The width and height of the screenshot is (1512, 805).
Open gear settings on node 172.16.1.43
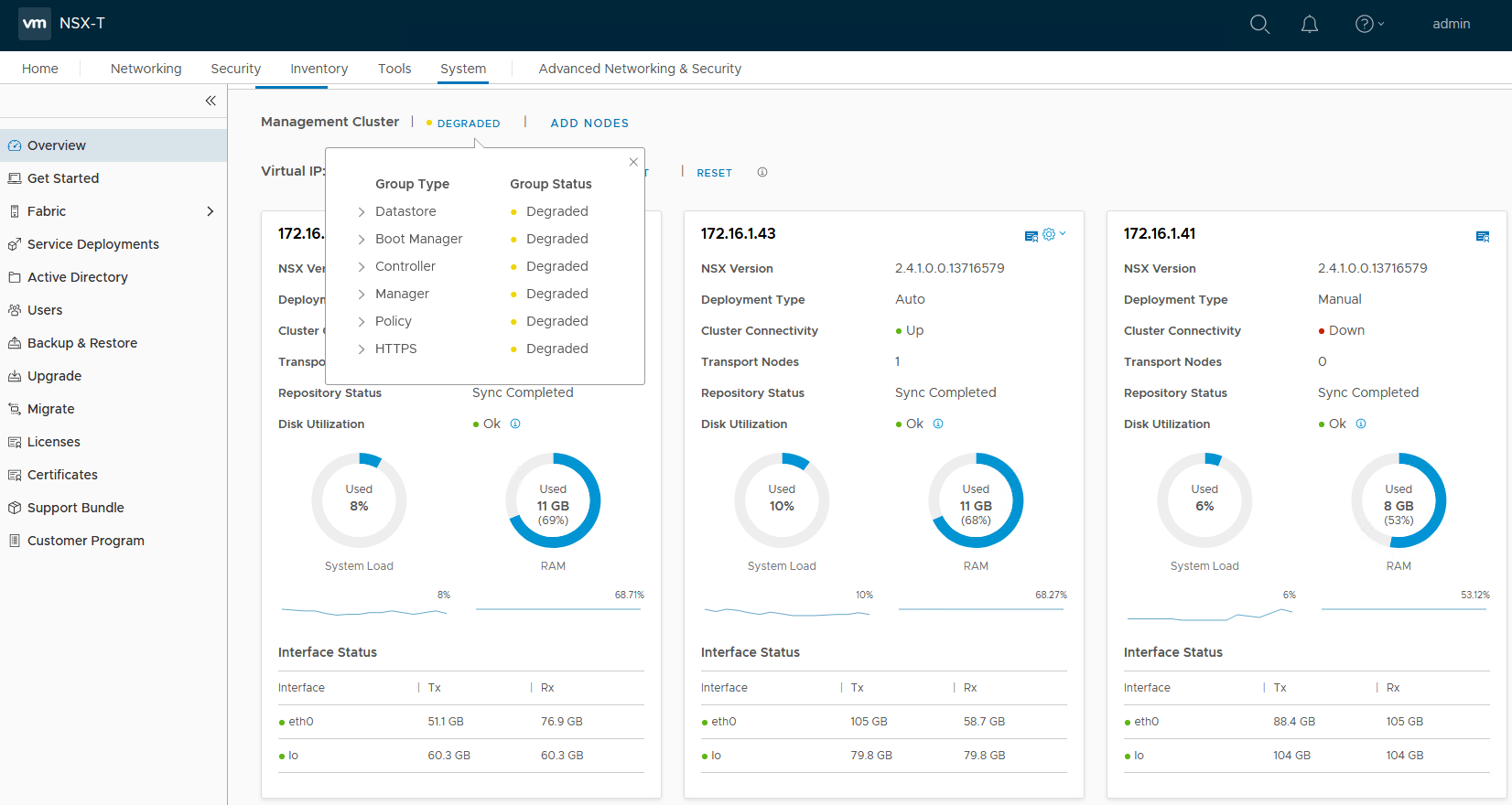click(1050, 235)
